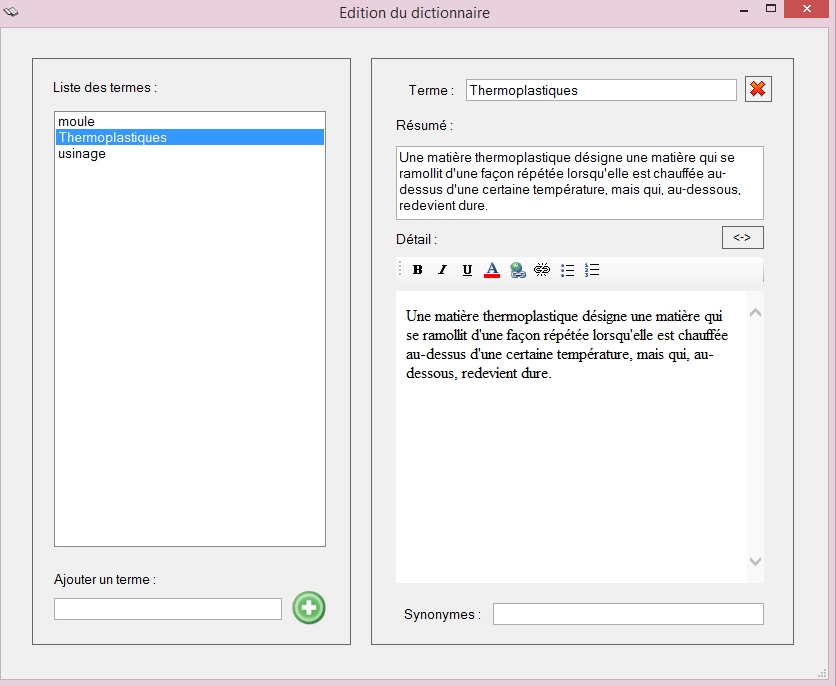Apply underline formatting in Détail toolbar

[467, 270]
